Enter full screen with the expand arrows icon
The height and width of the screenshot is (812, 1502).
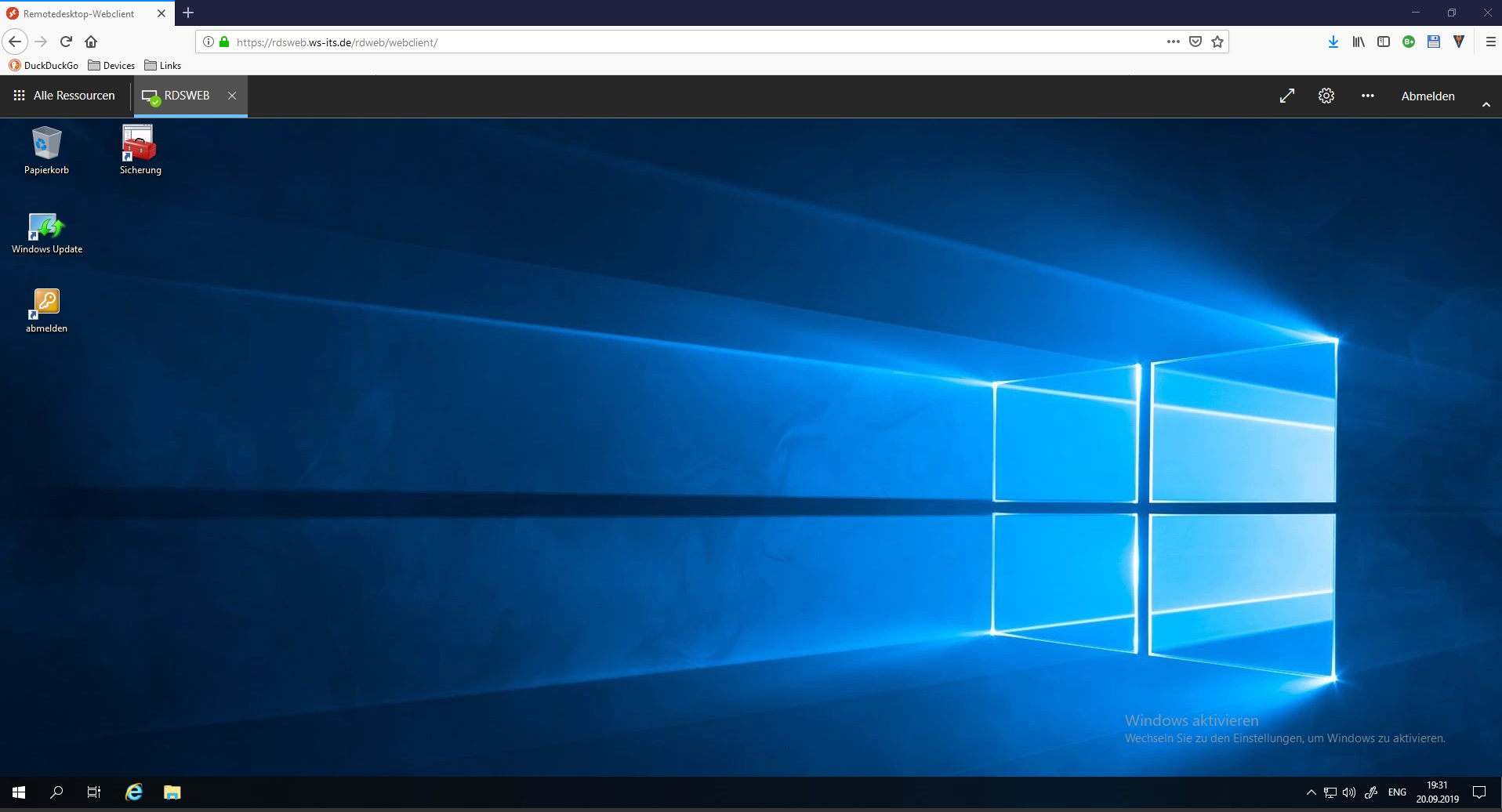(1287, 96)
